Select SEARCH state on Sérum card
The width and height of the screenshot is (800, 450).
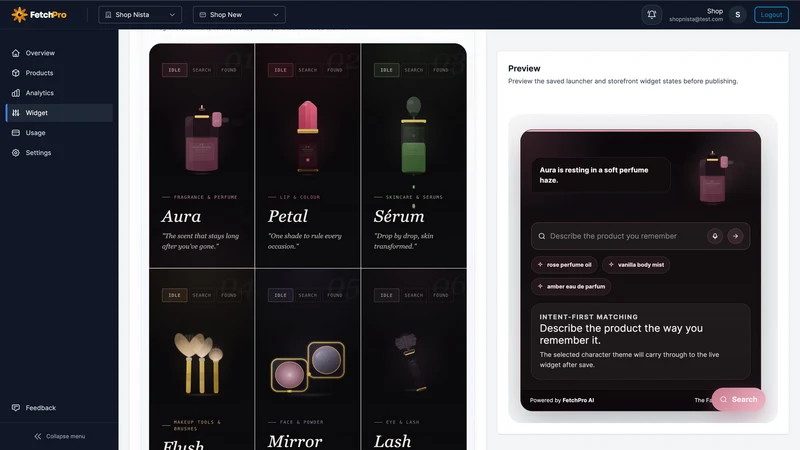(414, 70)
